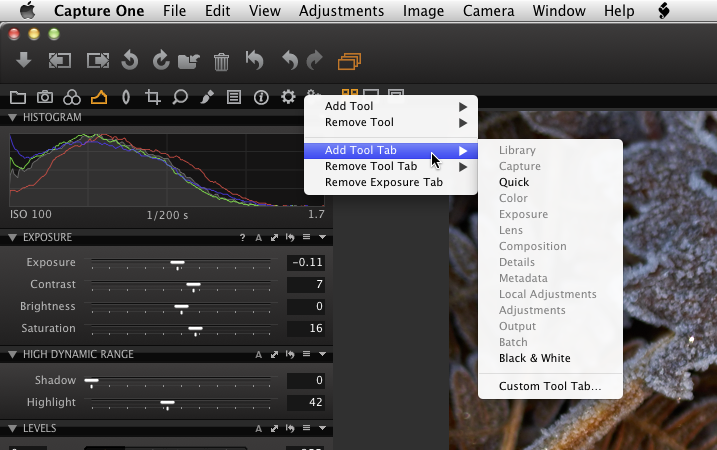Screen dimensions: 717x450
Task: Click the Rotate left toolbar icon
Action: tap(130, 60)
